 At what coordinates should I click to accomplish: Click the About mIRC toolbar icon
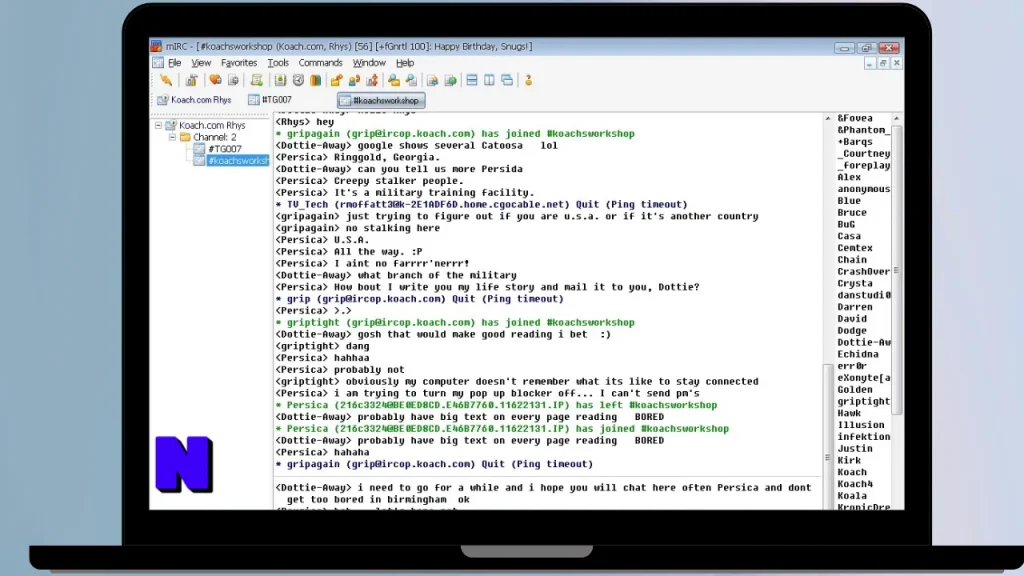coord(528,80)
